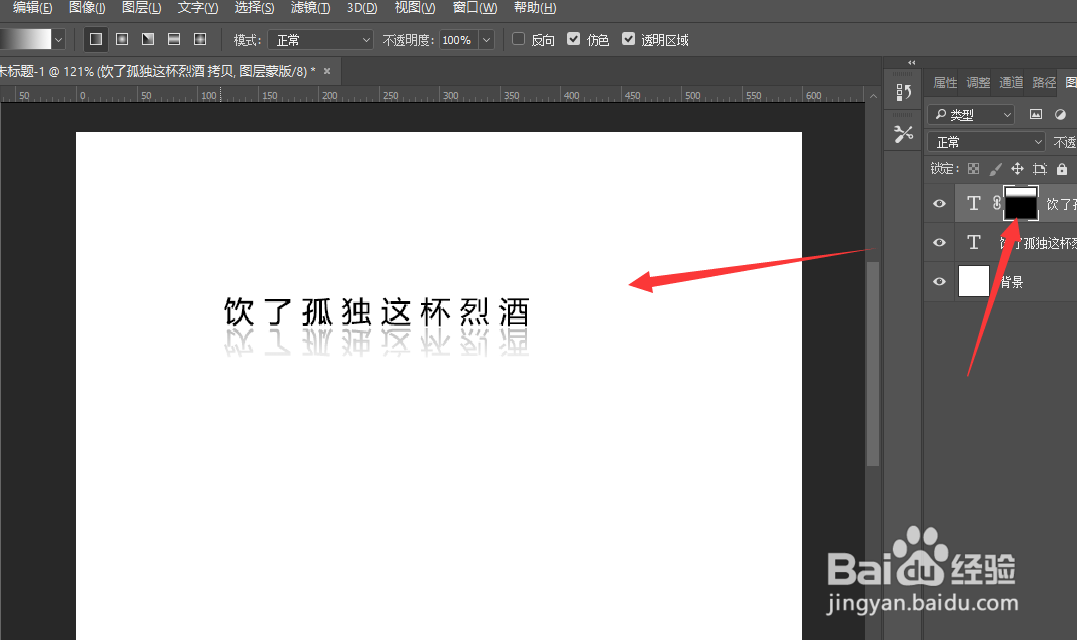Open the 3D(D) menu
Screen dimensions: 1077x640
[x=362, y=8]
